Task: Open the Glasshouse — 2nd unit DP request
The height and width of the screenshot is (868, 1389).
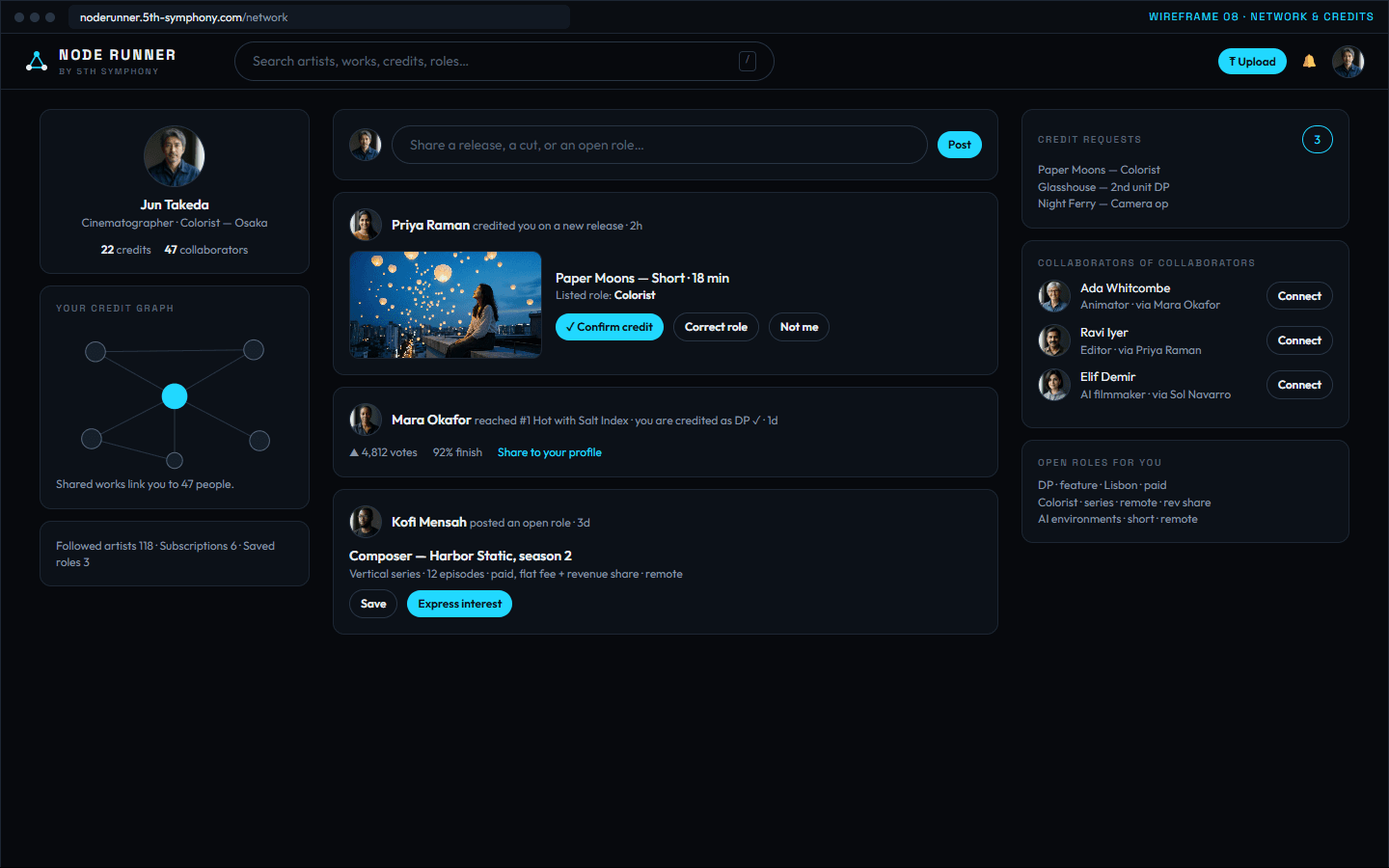Action: point(1103,187)
